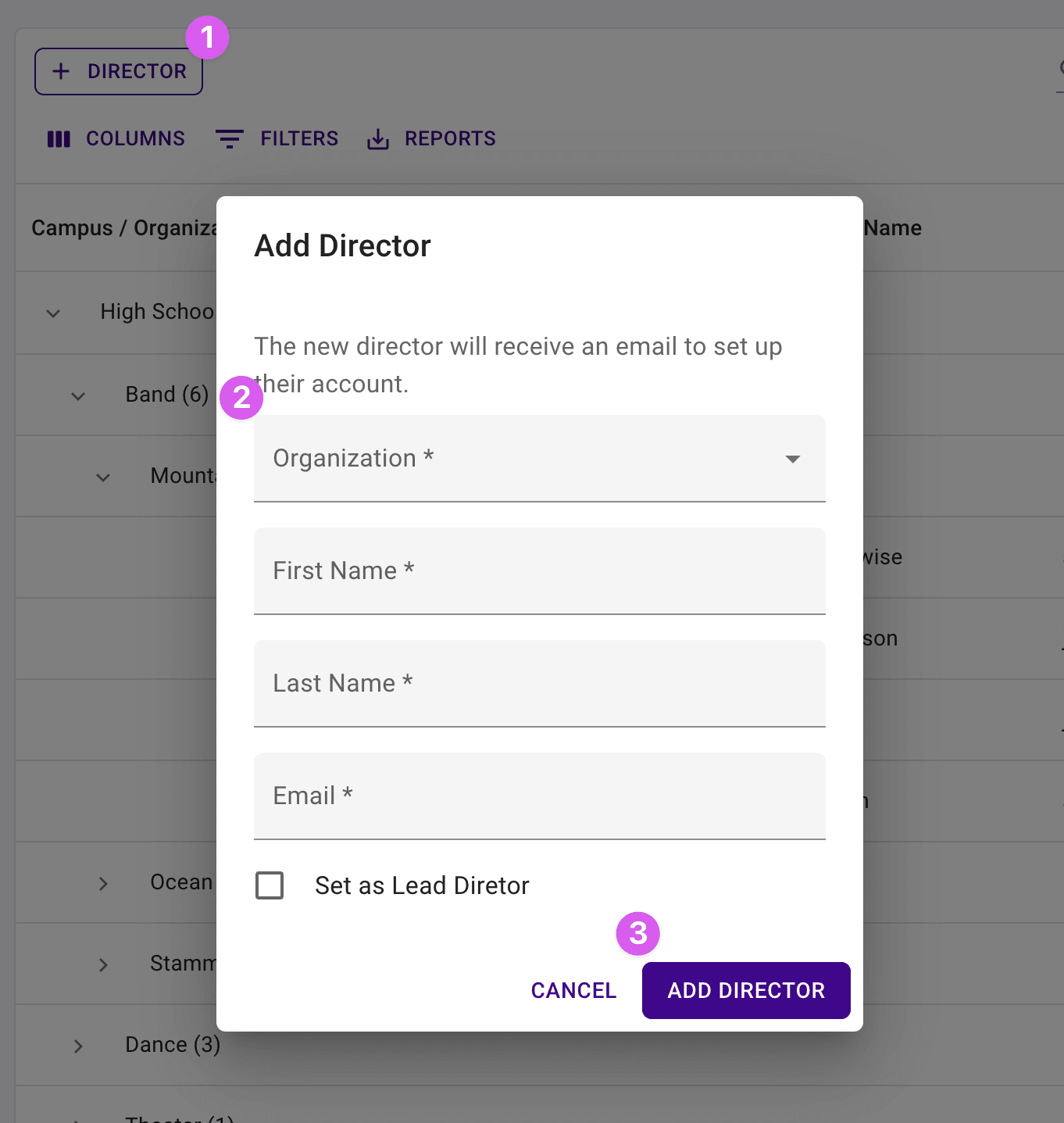The width and height of the screenshot is (1064, 1123).
Task: Click the reports download icon
Action: 378,139
